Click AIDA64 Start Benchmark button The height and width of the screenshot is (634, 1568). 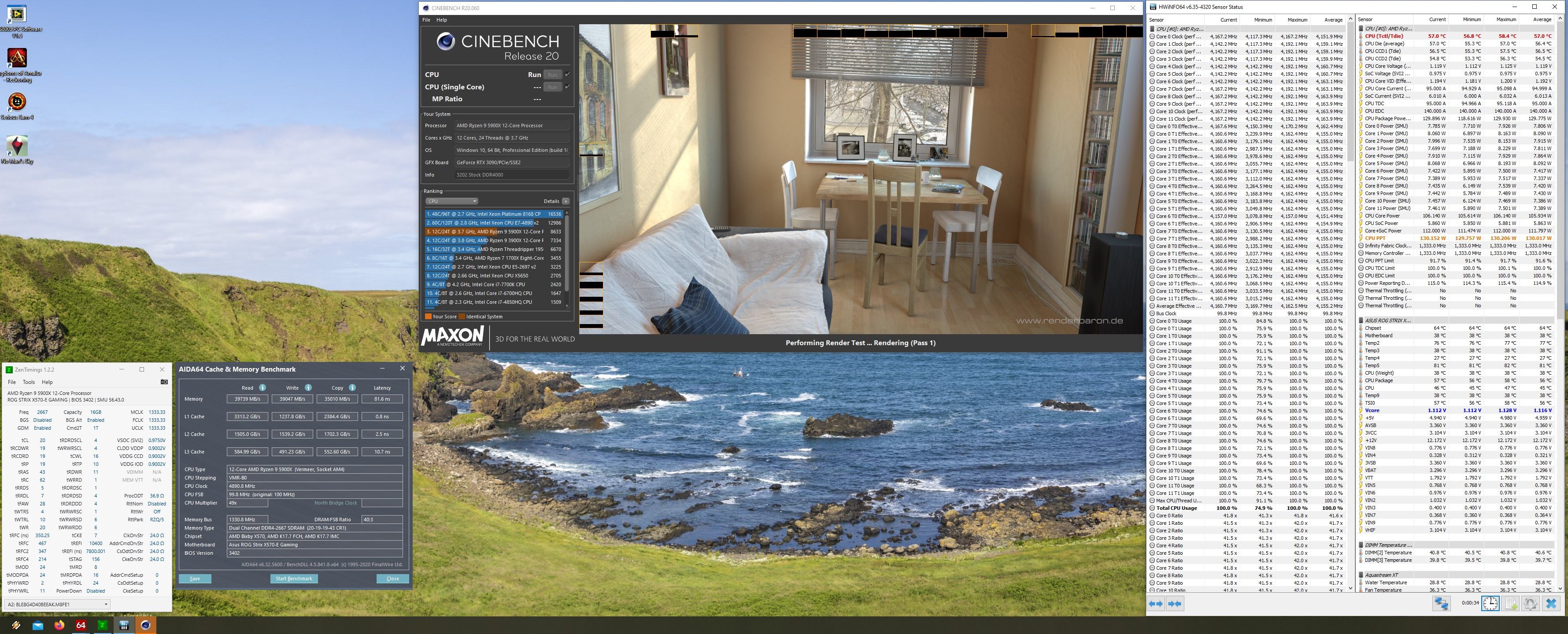point(294,579)
